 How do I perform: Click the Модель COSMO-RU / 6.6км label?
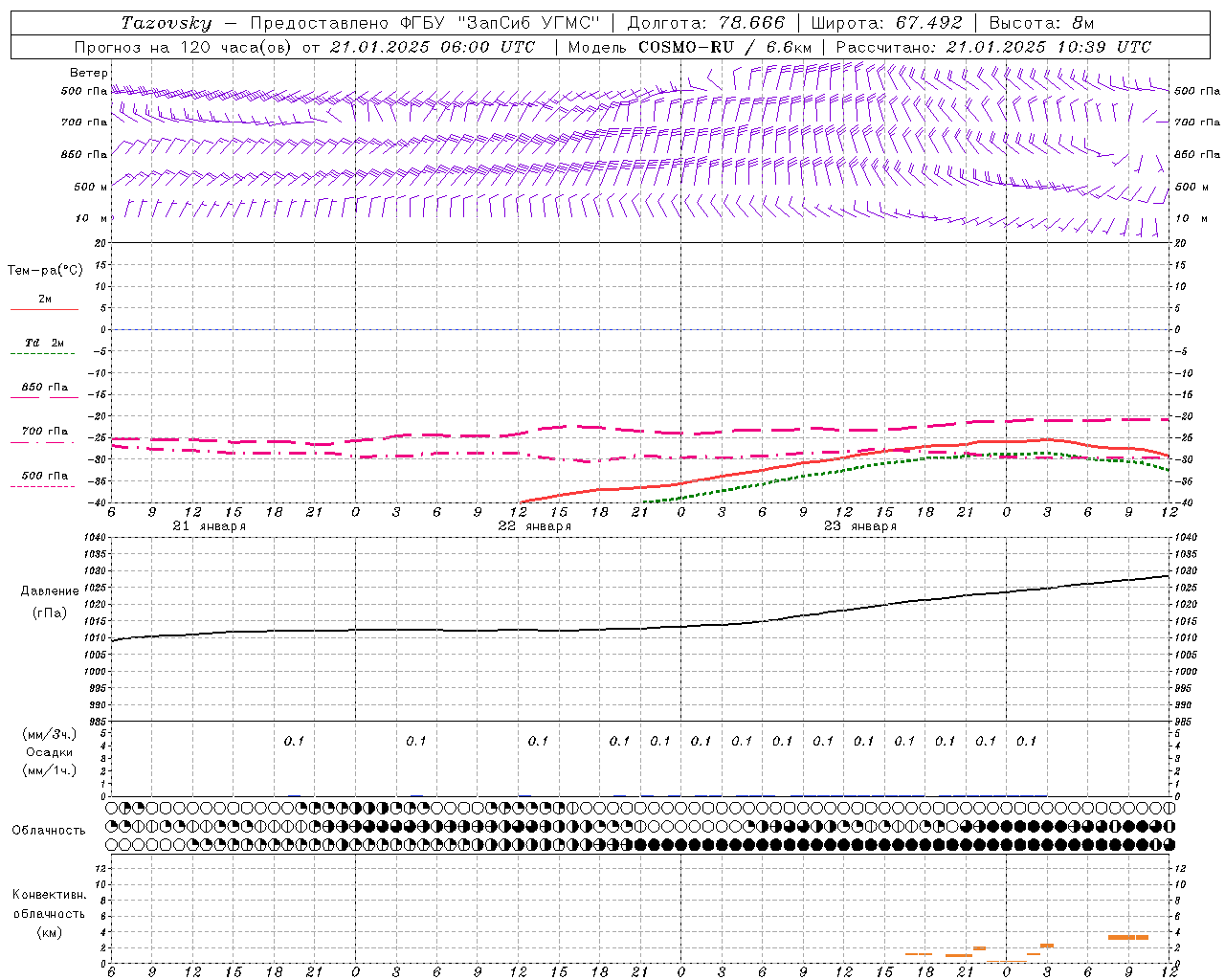coord(690,47)
